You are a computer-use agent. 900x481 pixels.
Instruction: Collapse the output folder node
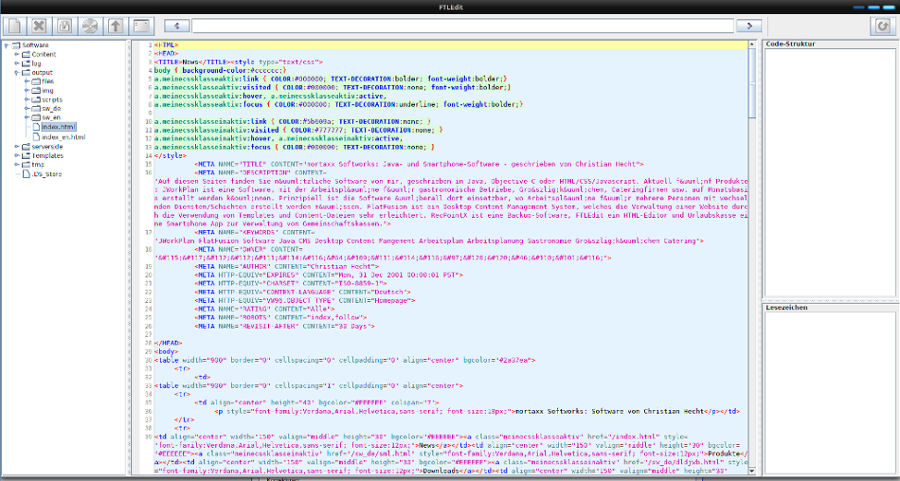coord(17,73)
